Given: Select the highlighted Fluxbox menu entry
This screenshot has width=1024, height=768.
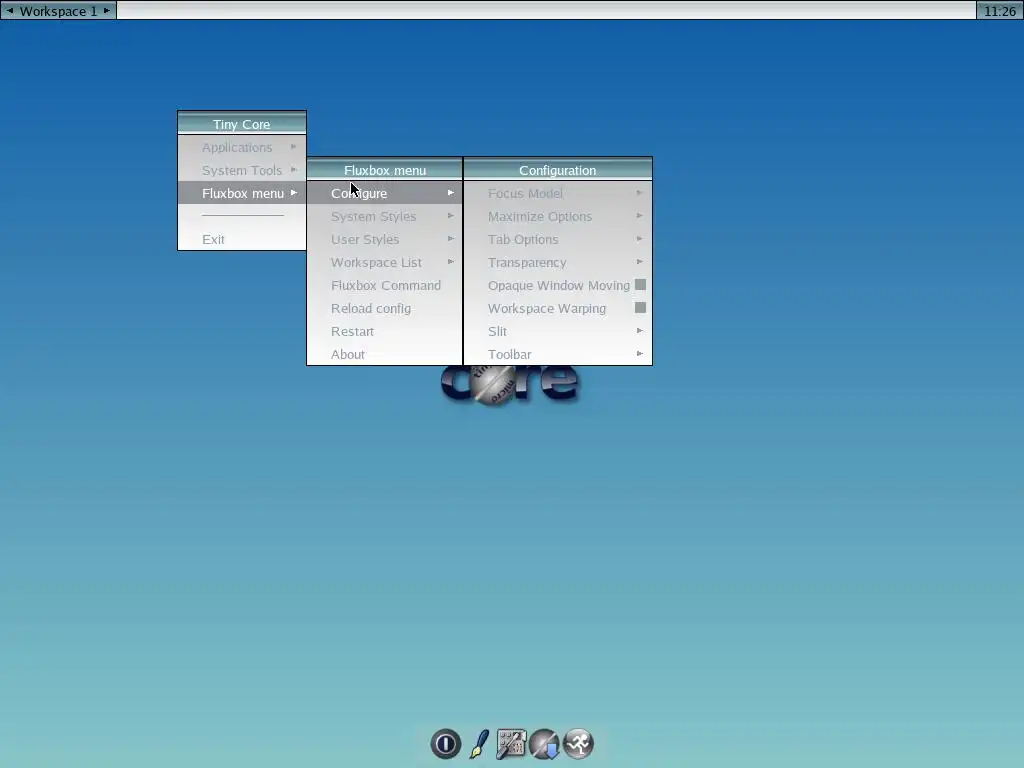Looking at the screenshot, I should (242, 193).
